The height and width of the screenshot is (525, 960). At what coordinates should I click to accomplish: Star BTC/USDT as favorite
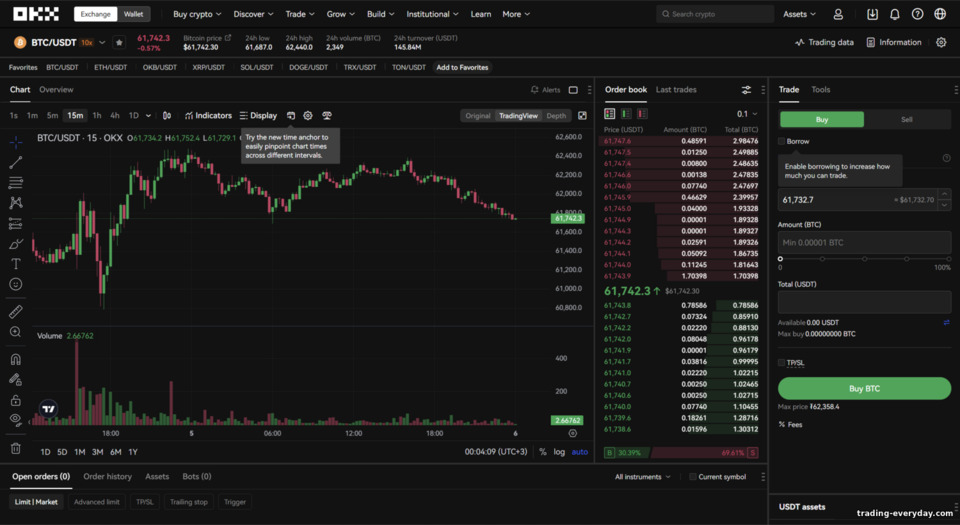[x=119, y=42]
